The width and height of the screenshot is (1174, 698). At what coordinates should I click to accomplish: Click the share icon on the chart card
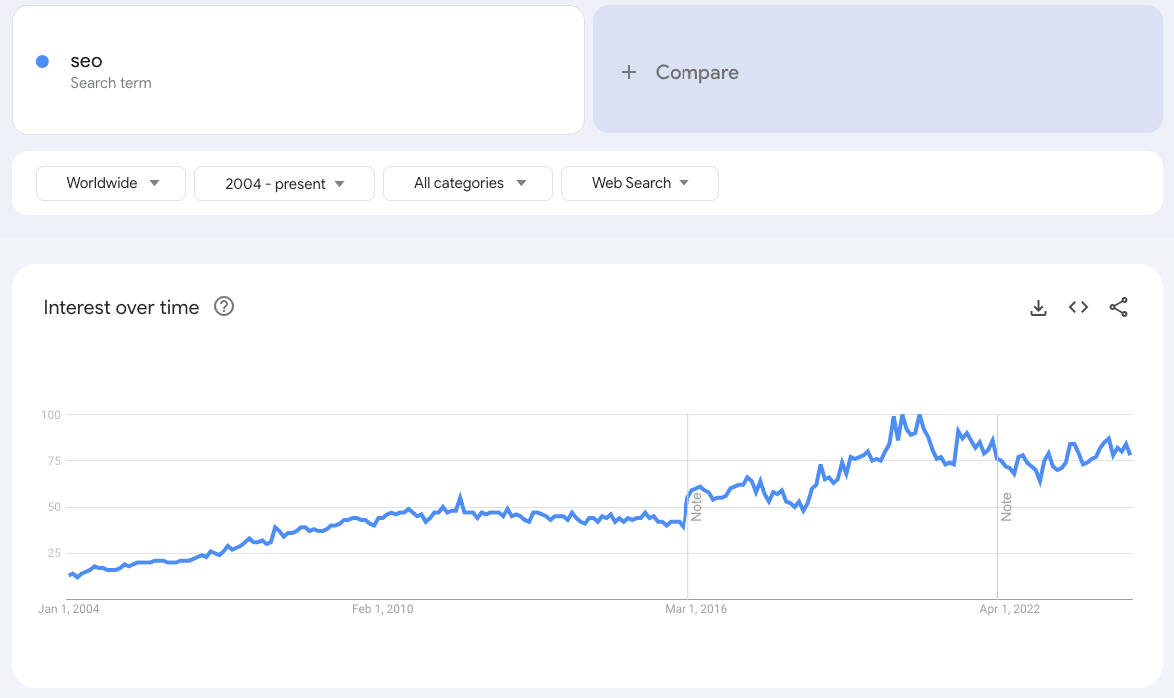(x=1118, y=308)
